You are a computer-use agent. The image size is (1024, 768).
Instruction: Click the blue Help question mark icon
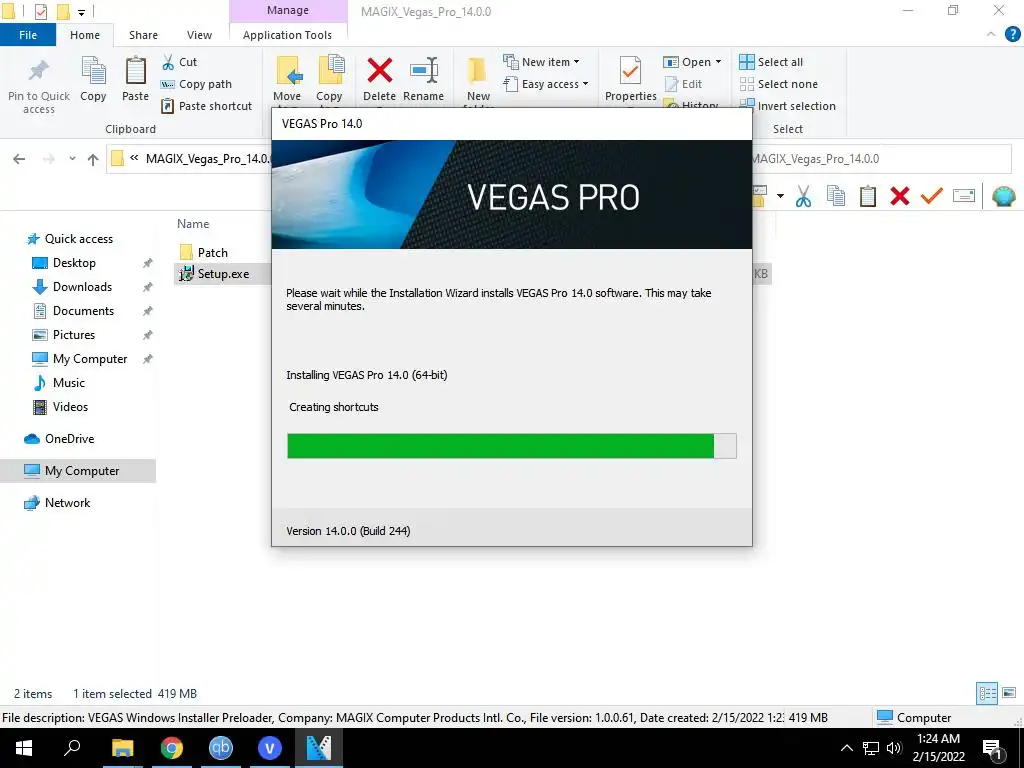(1012, 35)
